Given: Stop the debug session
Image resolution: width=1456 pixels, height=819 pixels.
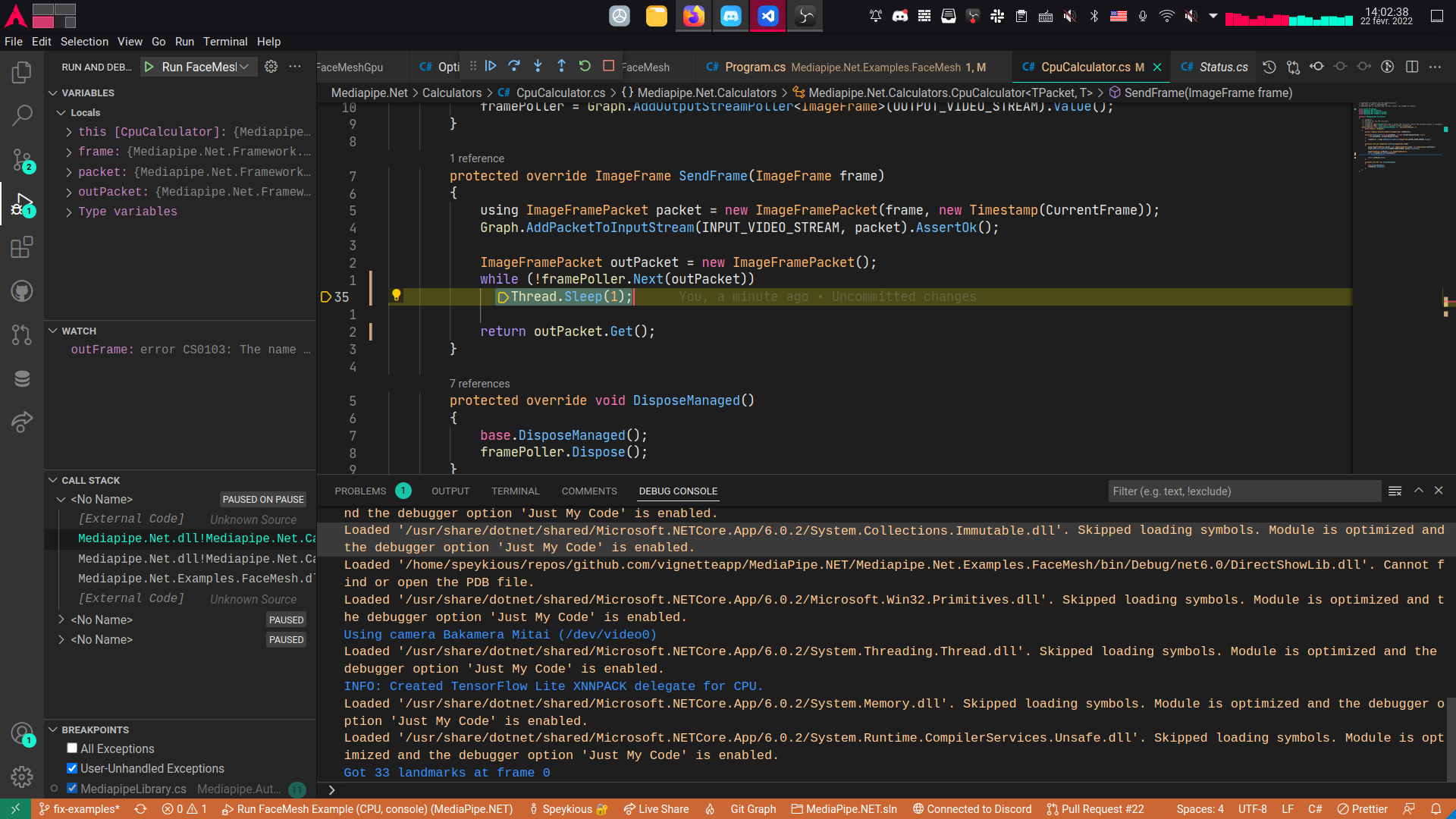Looking at the screenshot, I should 608,66.
